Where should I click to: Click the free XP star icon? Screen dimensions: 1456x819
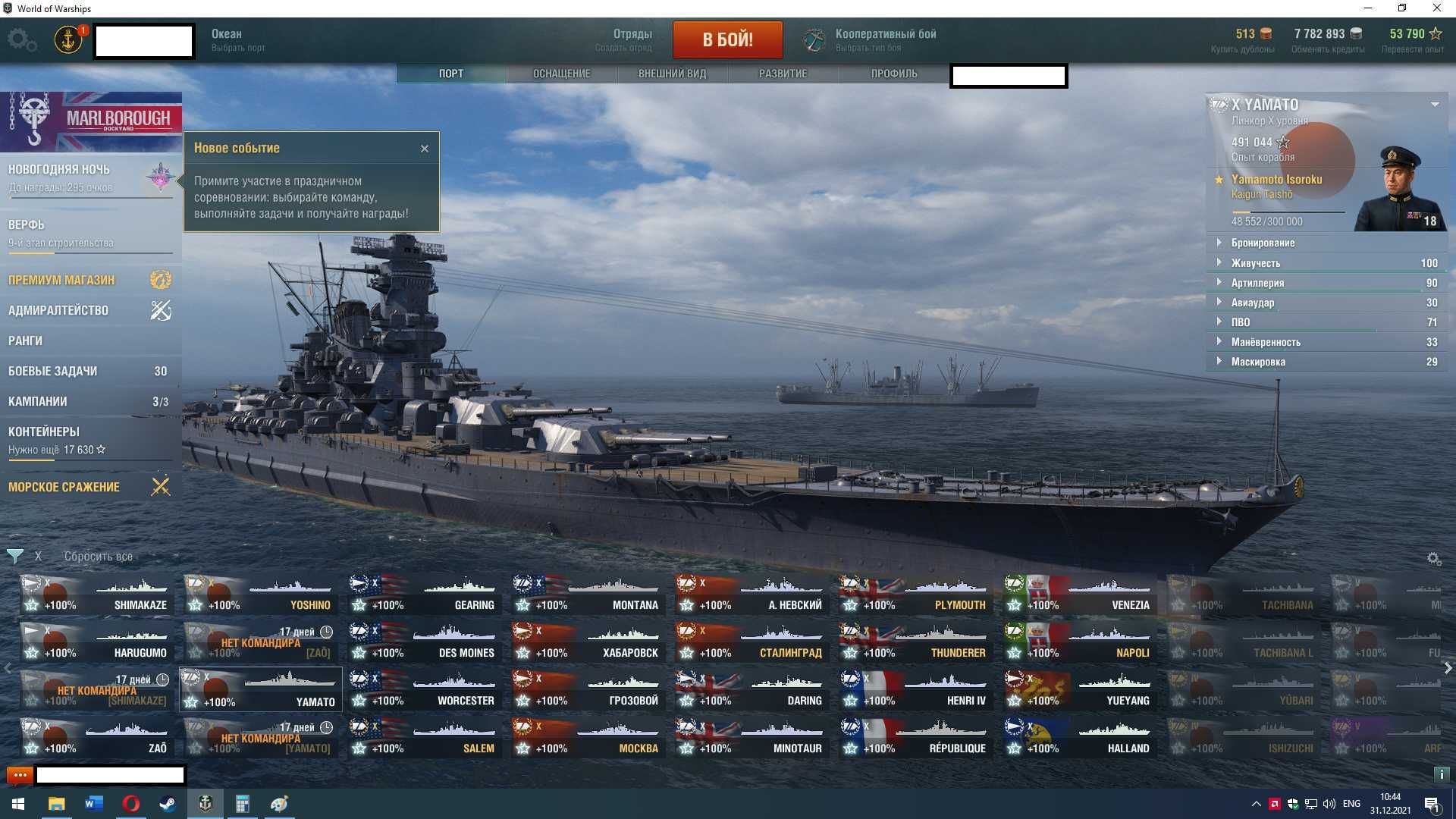point(1436,34)
